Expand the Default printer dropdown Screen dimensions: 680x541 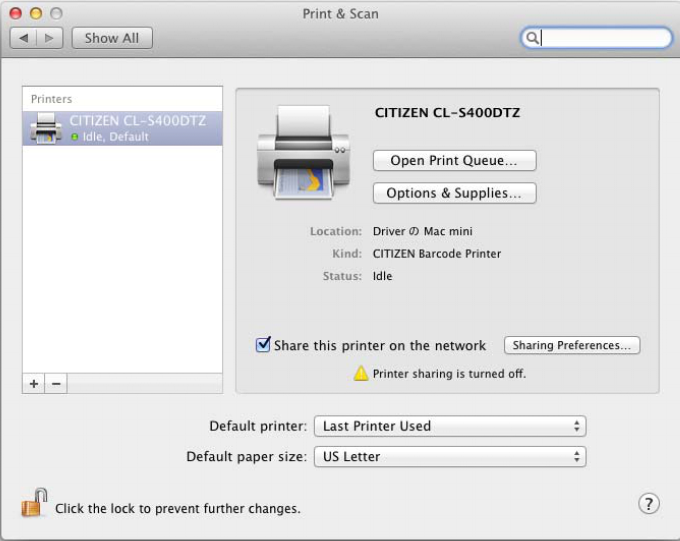pos(450,426)
